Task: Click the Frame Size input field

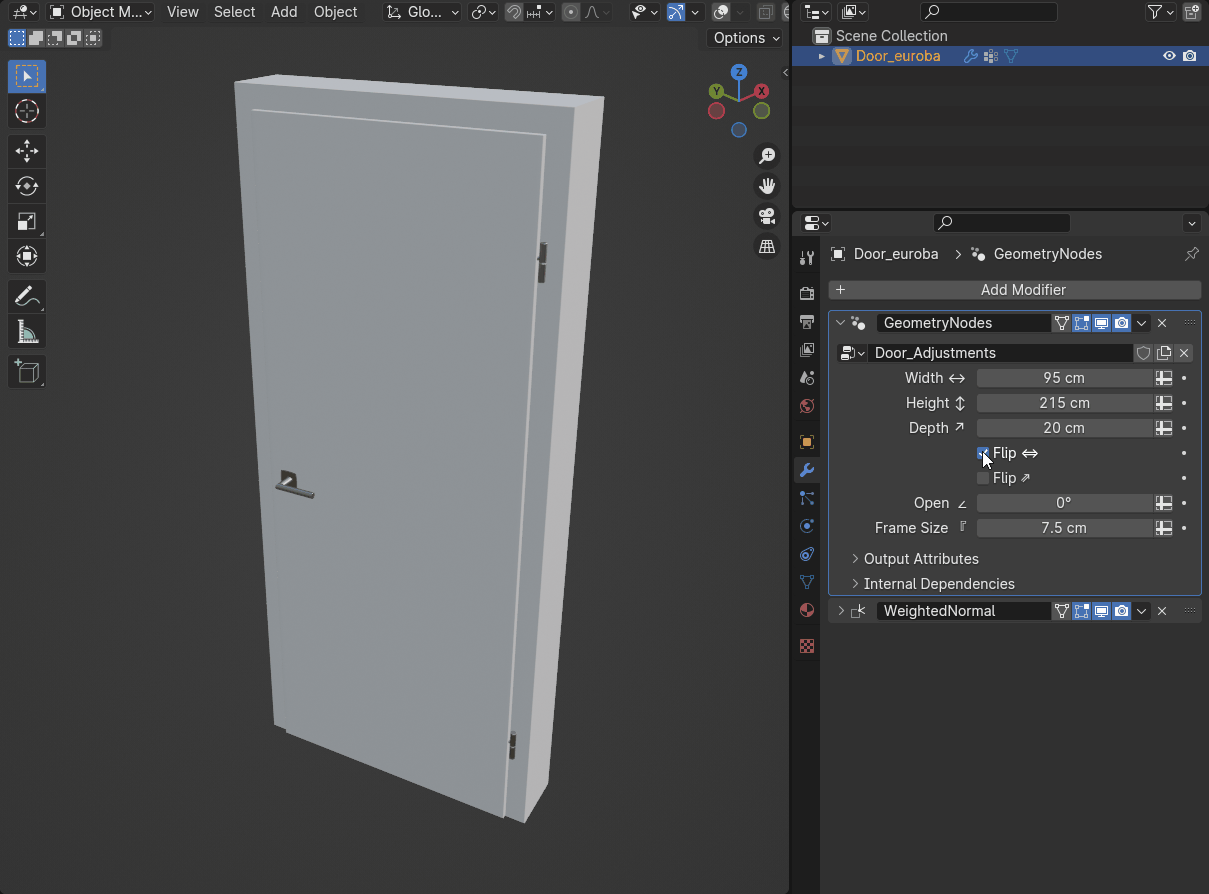Action: (1065, 528)
